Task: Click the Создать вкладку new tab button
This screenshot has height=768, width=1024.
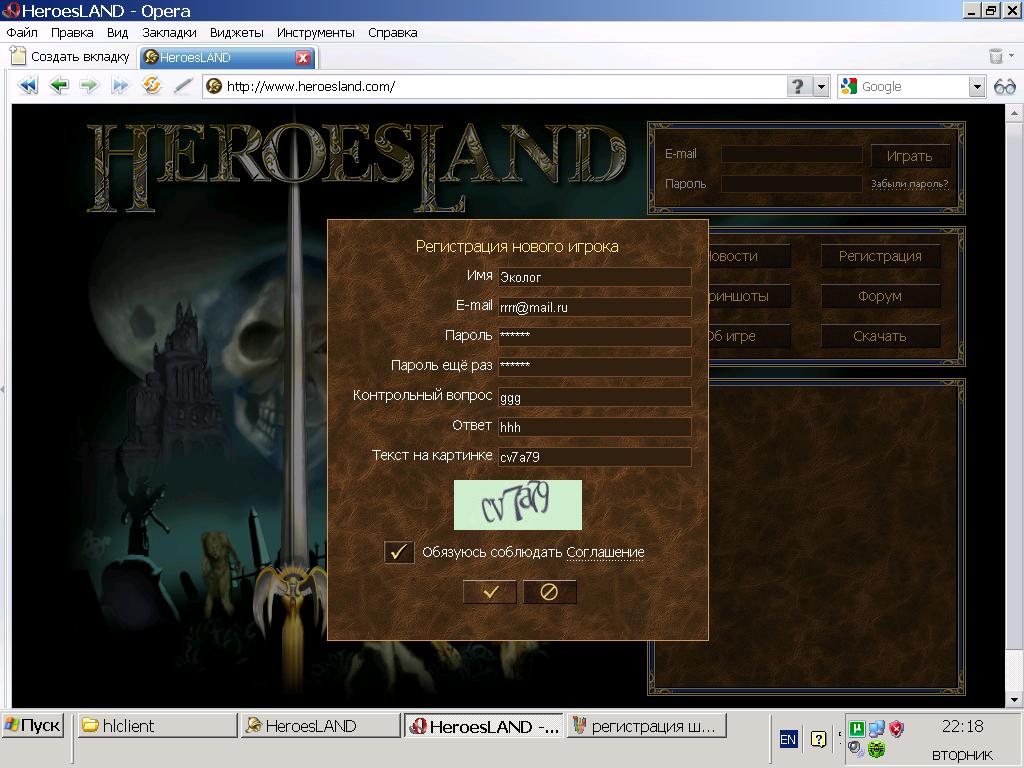Action: [70, 57]
